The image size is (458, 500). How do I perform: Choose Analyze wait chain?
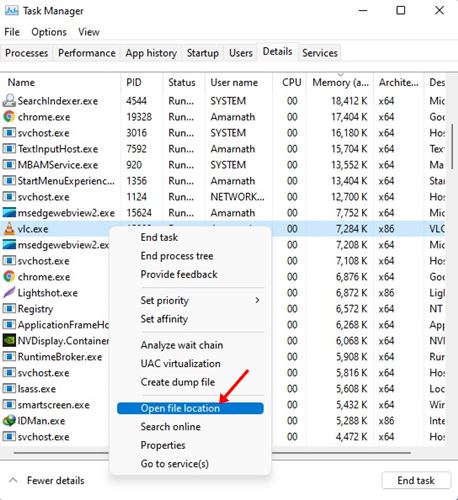pos(182,345)
